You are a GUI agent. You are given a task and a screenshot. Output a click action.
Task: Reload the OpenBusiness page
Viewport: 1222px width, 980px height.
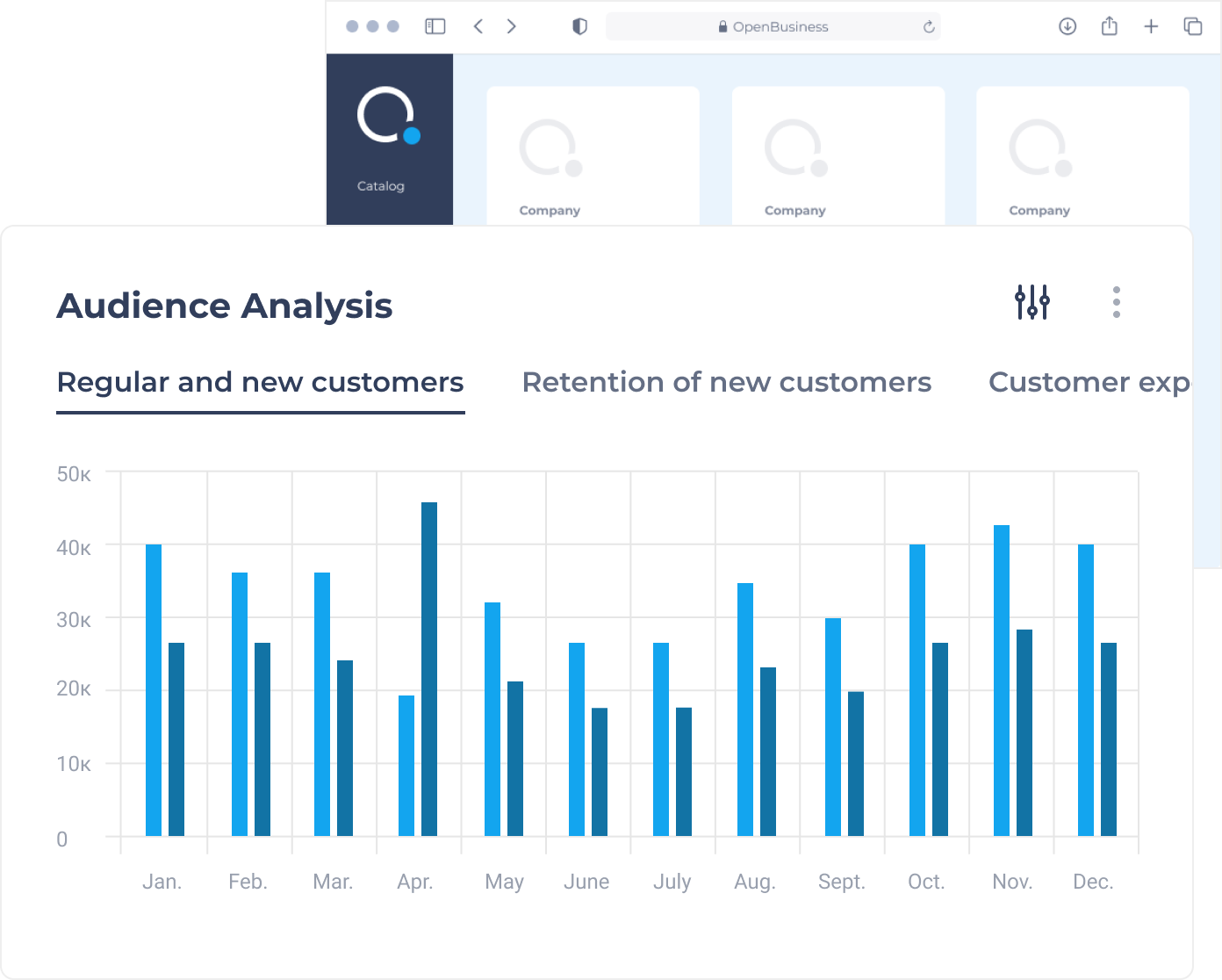coord(929,27)
